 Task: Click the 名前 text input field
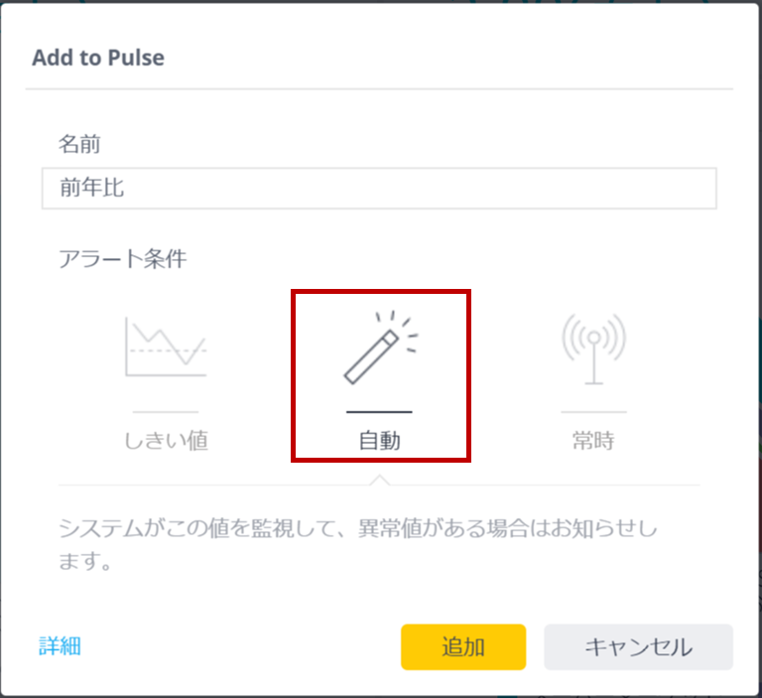379,188
